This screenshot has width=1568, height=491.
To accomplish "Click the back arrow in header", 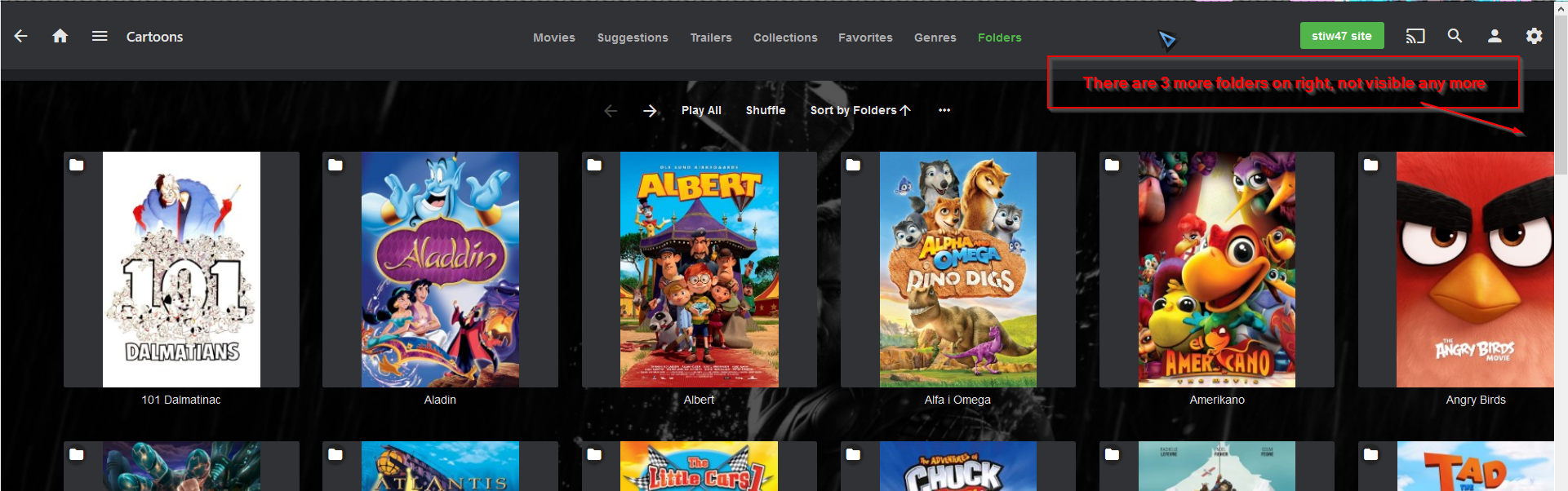I will point(21,36).
